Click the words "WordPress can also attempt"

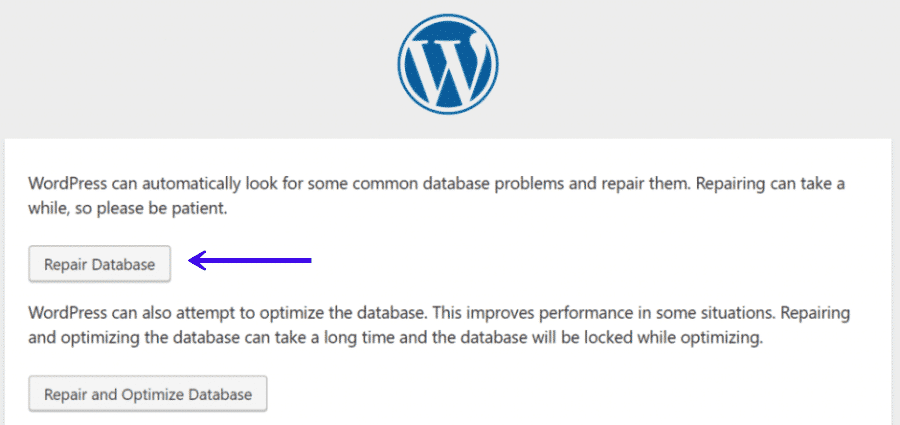click(126, 313)
